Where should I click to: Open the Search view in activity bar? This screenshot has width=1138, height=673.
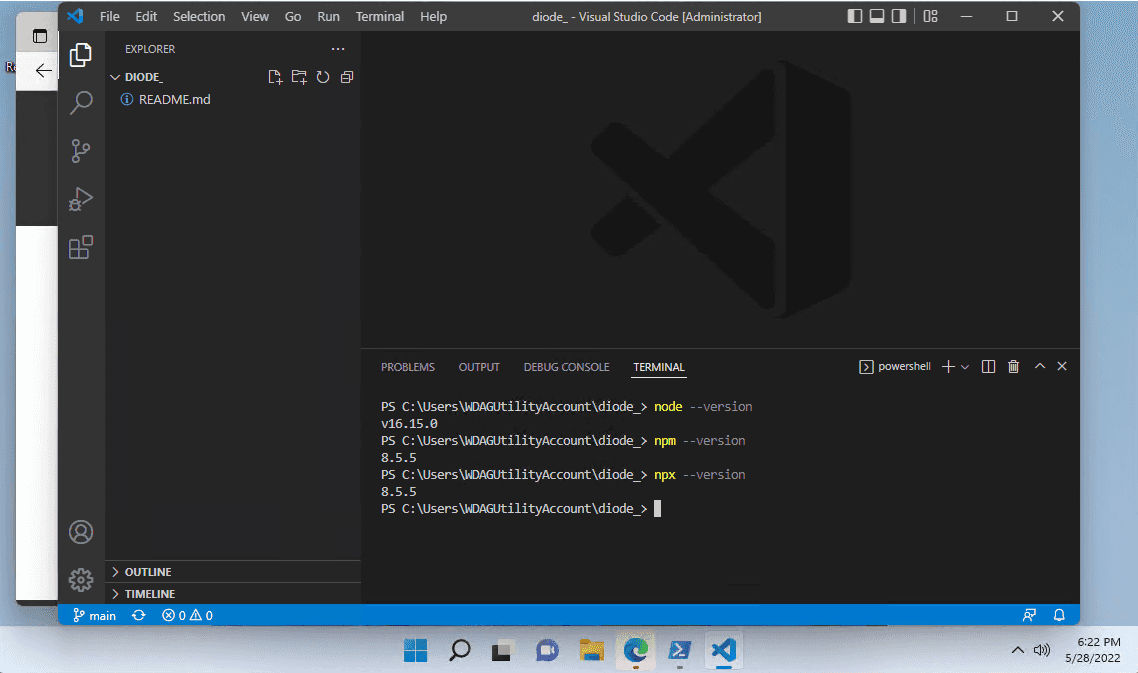click(x=81, y=102)
